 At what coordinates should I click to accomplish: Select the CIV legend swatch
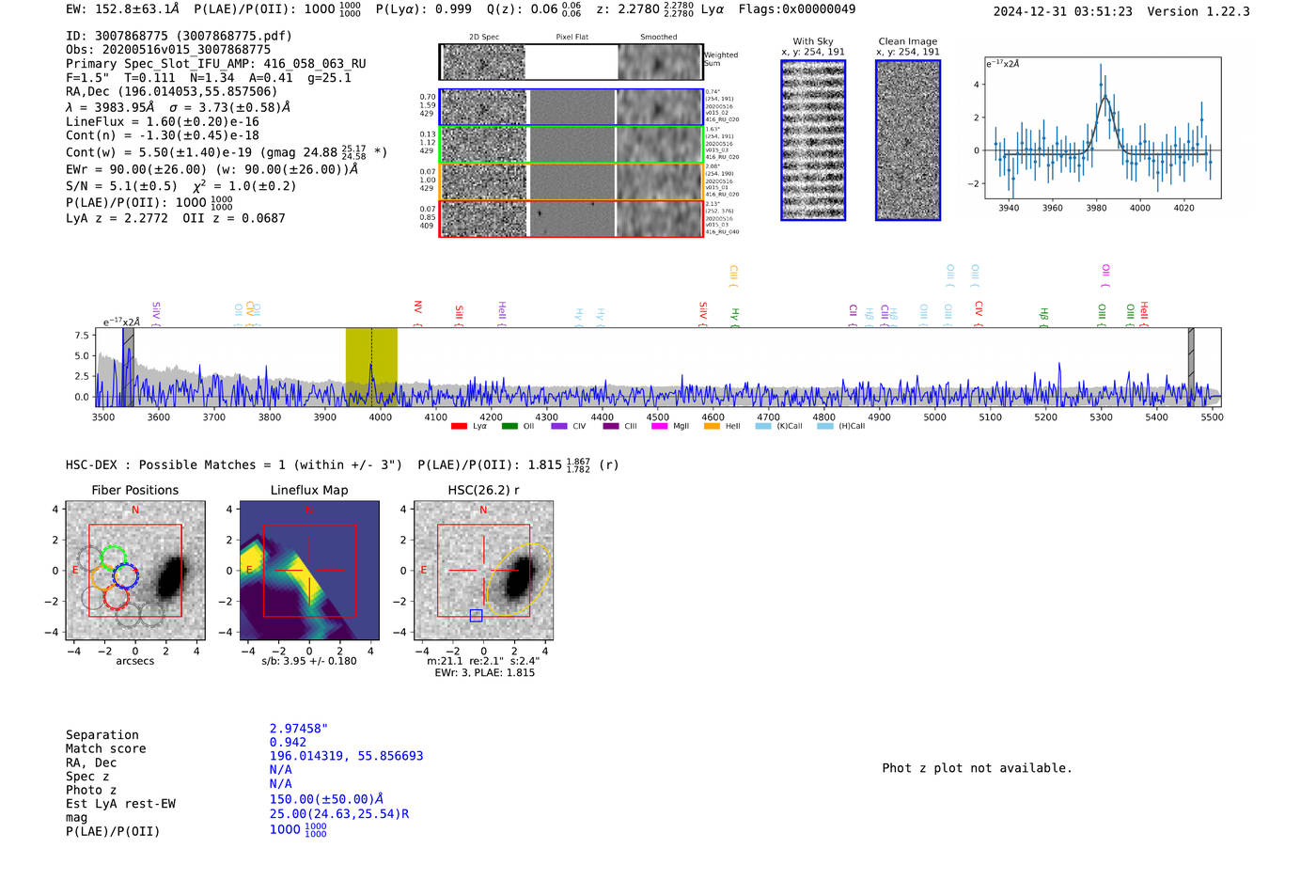tap(559, 427)
